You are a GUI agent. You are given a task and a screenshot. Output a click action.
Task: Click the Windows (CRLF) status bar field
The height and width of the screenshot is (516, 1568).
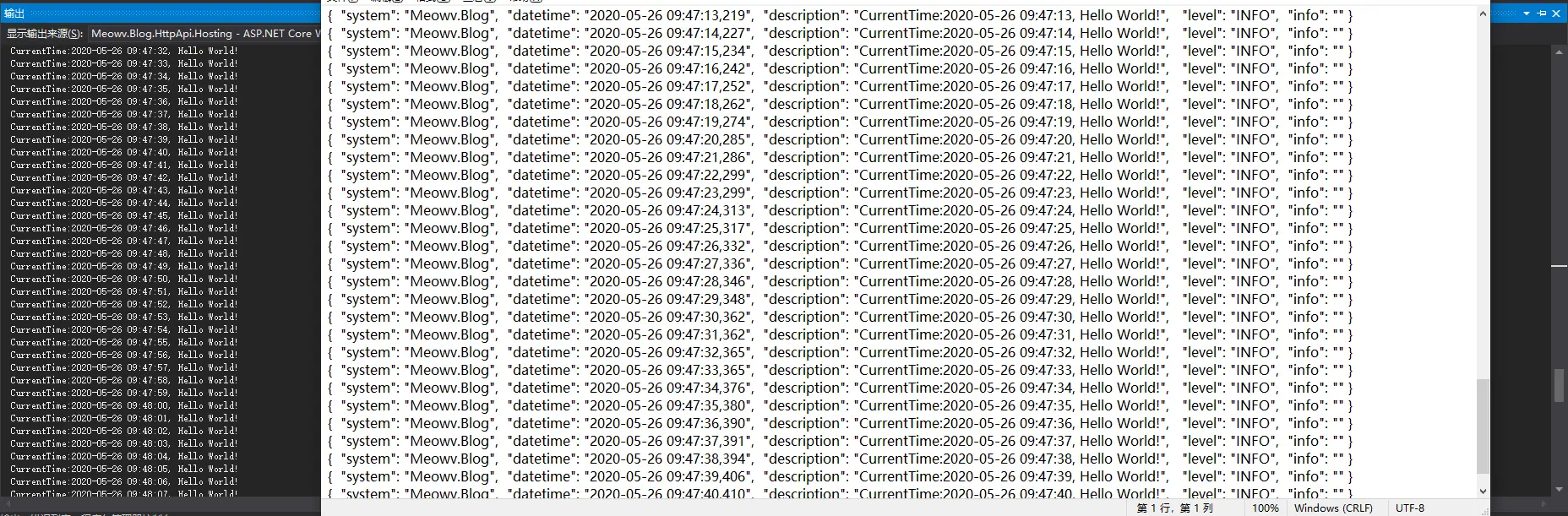click(1333, 508)
